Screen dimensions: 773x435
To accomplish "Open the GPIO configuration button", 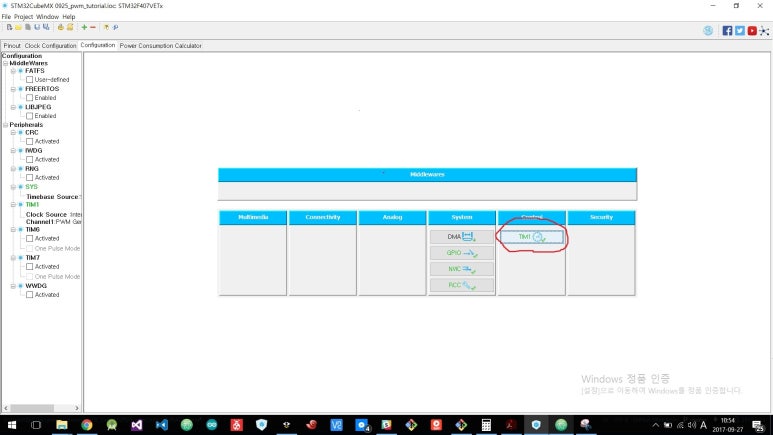I will point(461,253).
